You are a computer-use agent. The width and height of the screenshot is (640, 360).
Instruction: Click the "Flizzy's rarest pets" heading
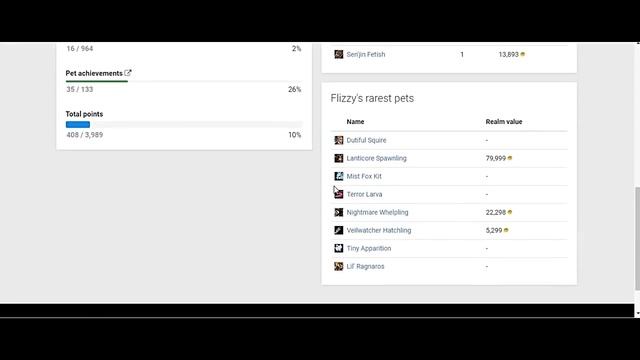[372, 98]
